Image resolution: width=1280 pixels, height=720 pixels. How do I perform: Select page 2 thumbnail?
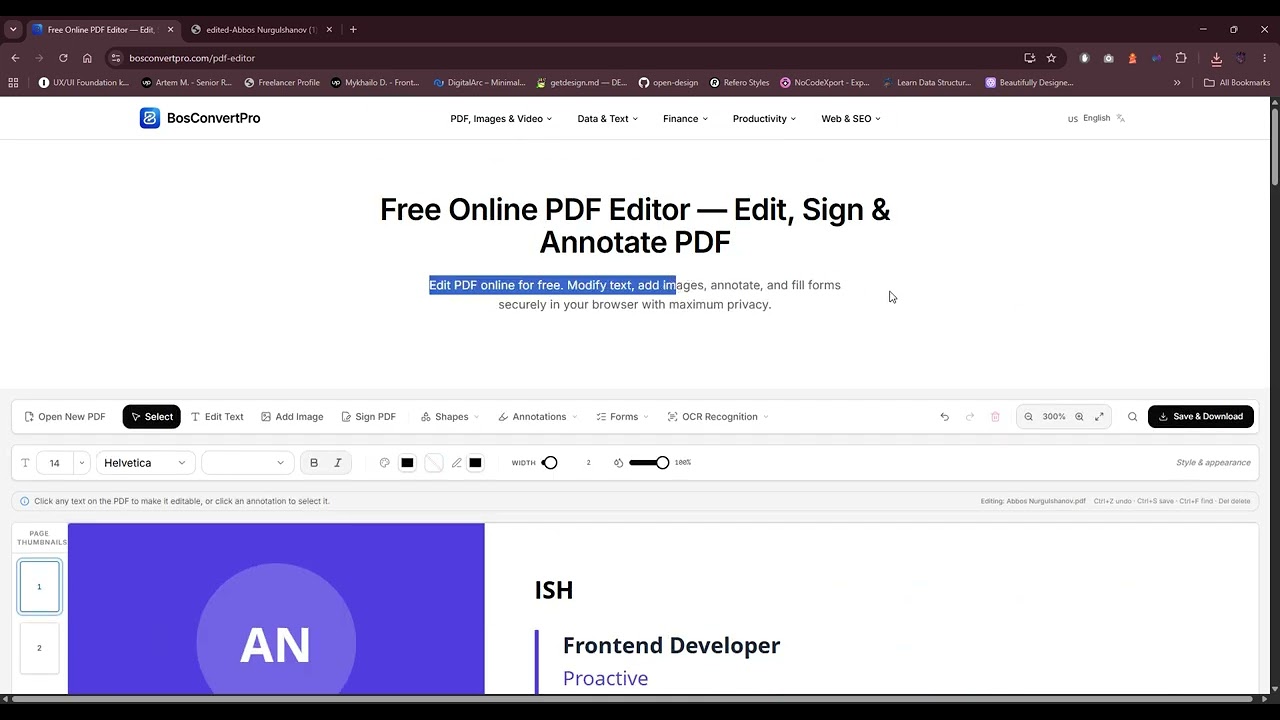click(x=39, y=648)
